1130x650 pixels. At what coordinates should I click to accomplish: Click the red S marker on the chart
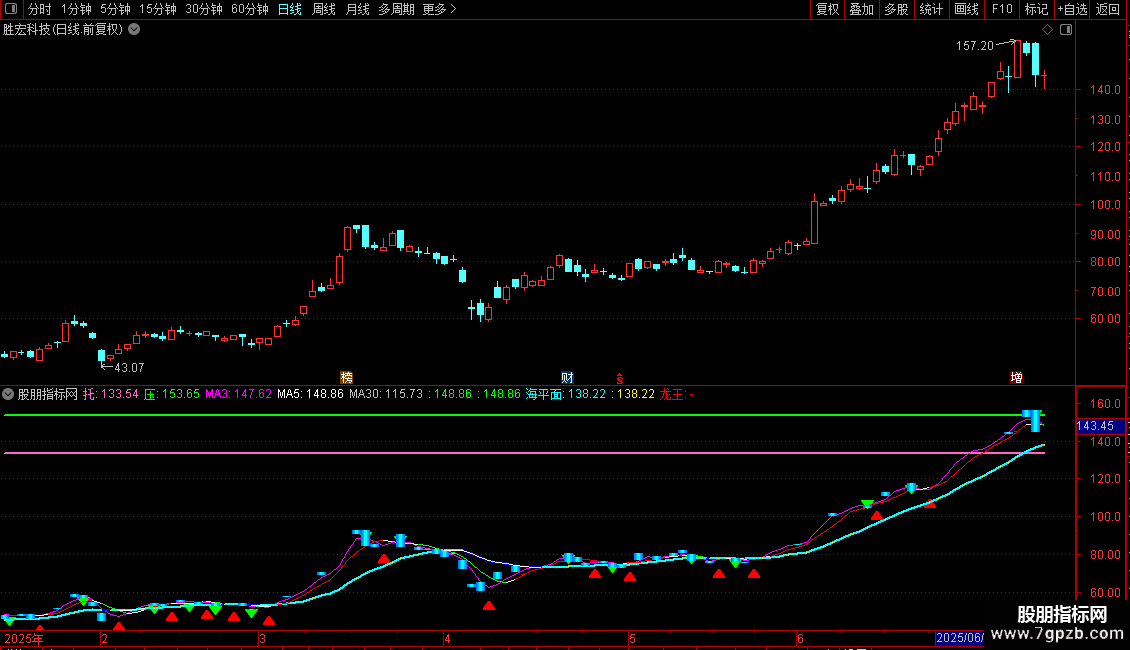tap(619, 378)
